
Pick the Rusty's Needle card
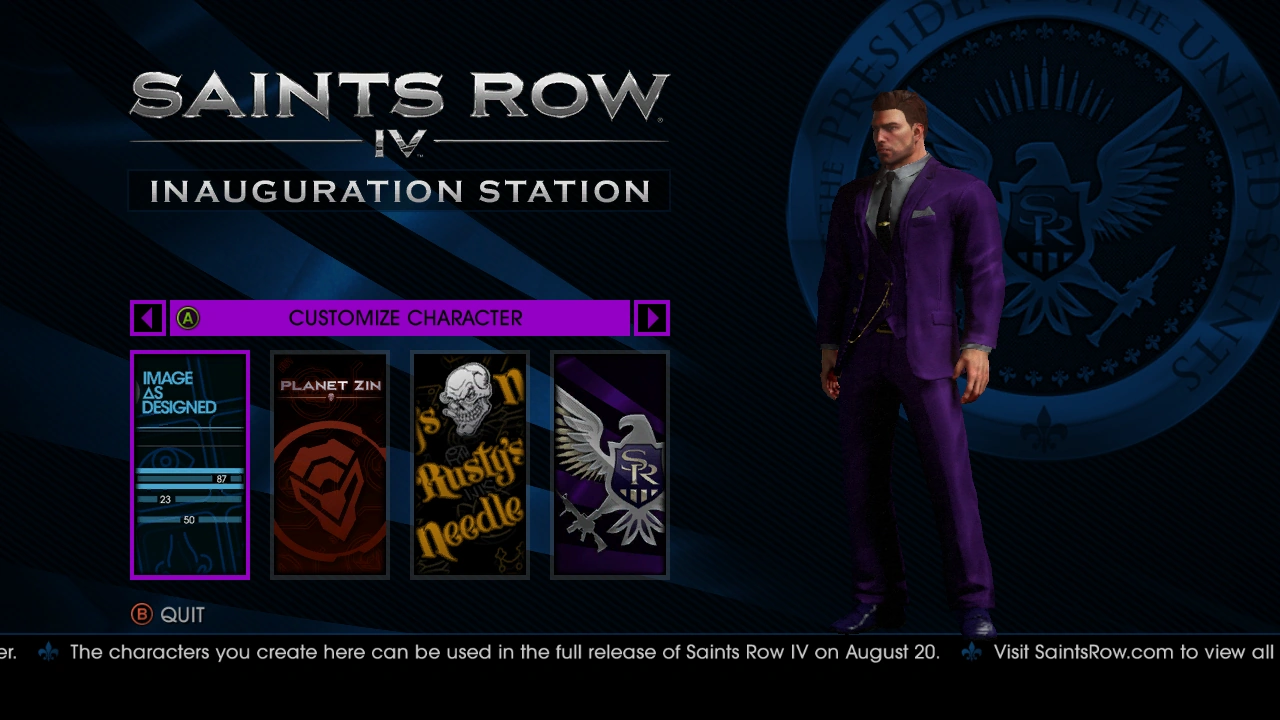pos(470,464)
